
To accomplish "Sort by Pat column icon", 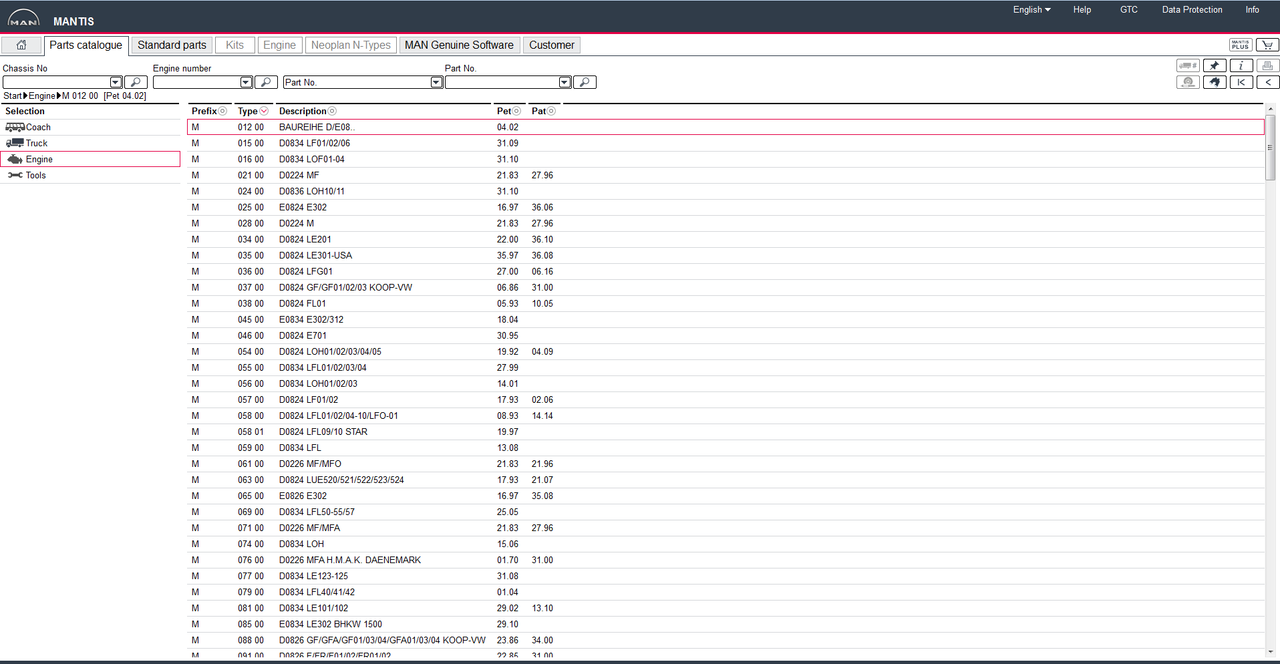I will point(551,111).
